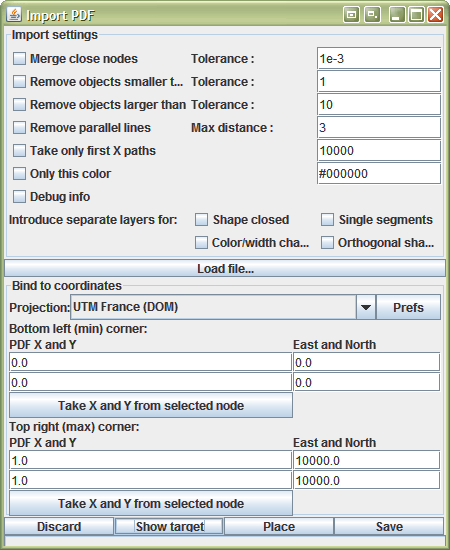Screen dimensions: 450x550
Task: Close the Import PDF window
Action: pyautogui.click(x=436, y=15)
